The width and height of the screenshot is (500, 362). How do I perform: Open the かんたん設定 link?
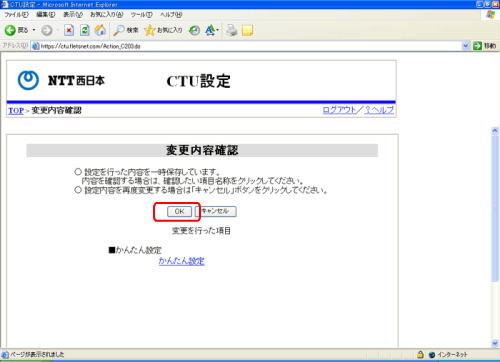point(182,261)
